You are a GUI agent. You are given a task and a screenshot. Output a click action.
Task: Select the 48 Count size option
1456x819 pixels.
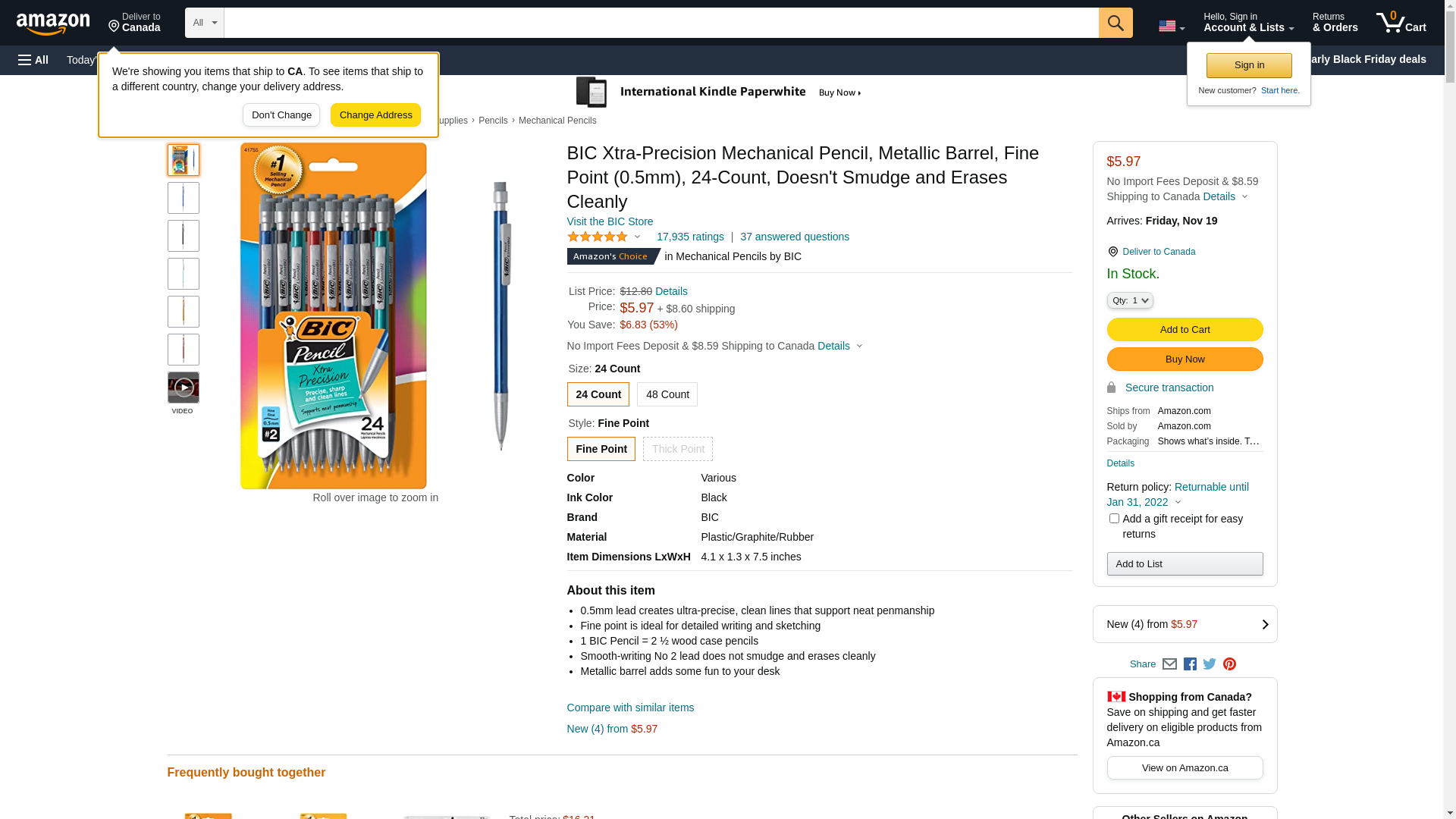click(667, 394)
